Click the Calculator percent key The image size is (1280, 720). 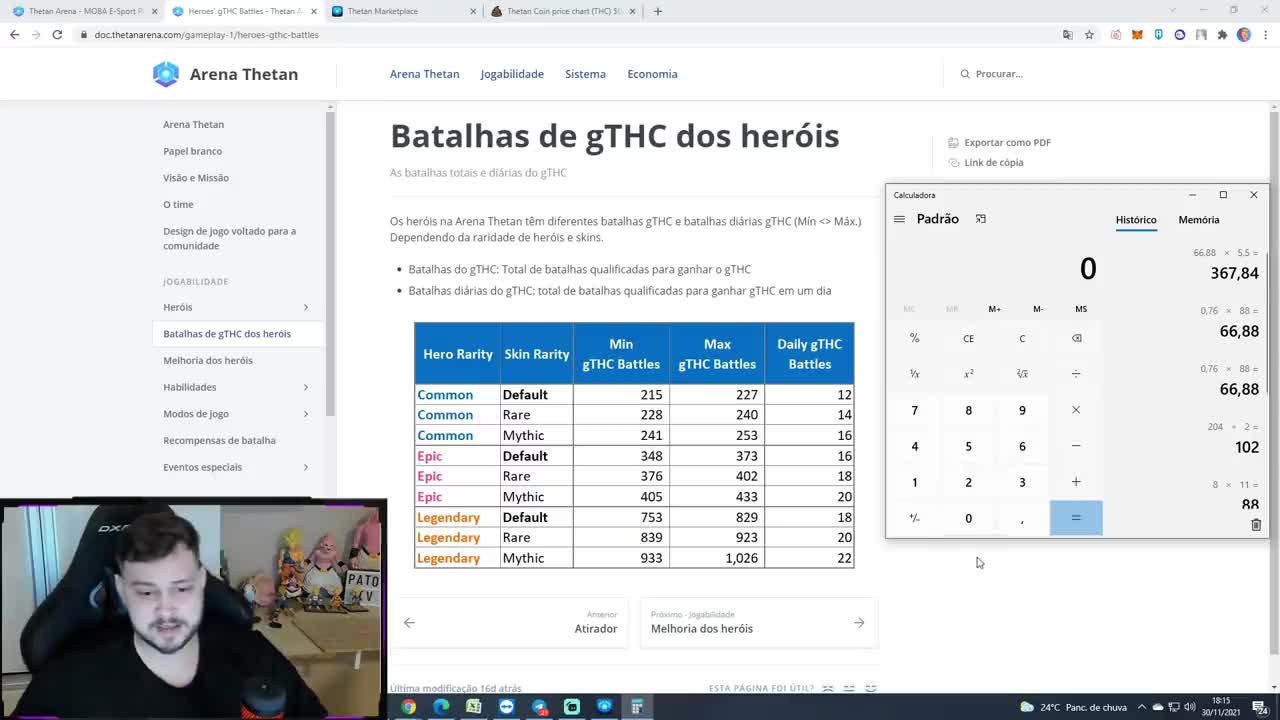pos(914,338)
